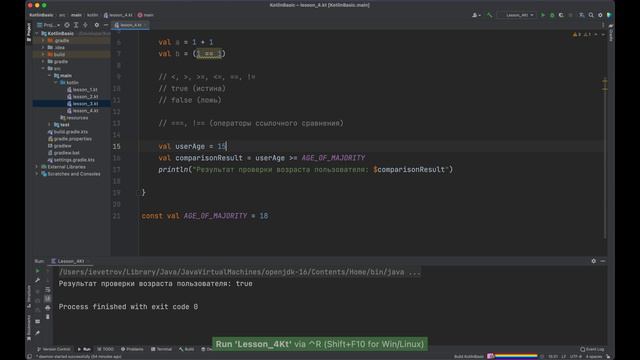
Task: Click lesson_4.kt breadcrumb in navigation bar
Action: pos(118,15)
